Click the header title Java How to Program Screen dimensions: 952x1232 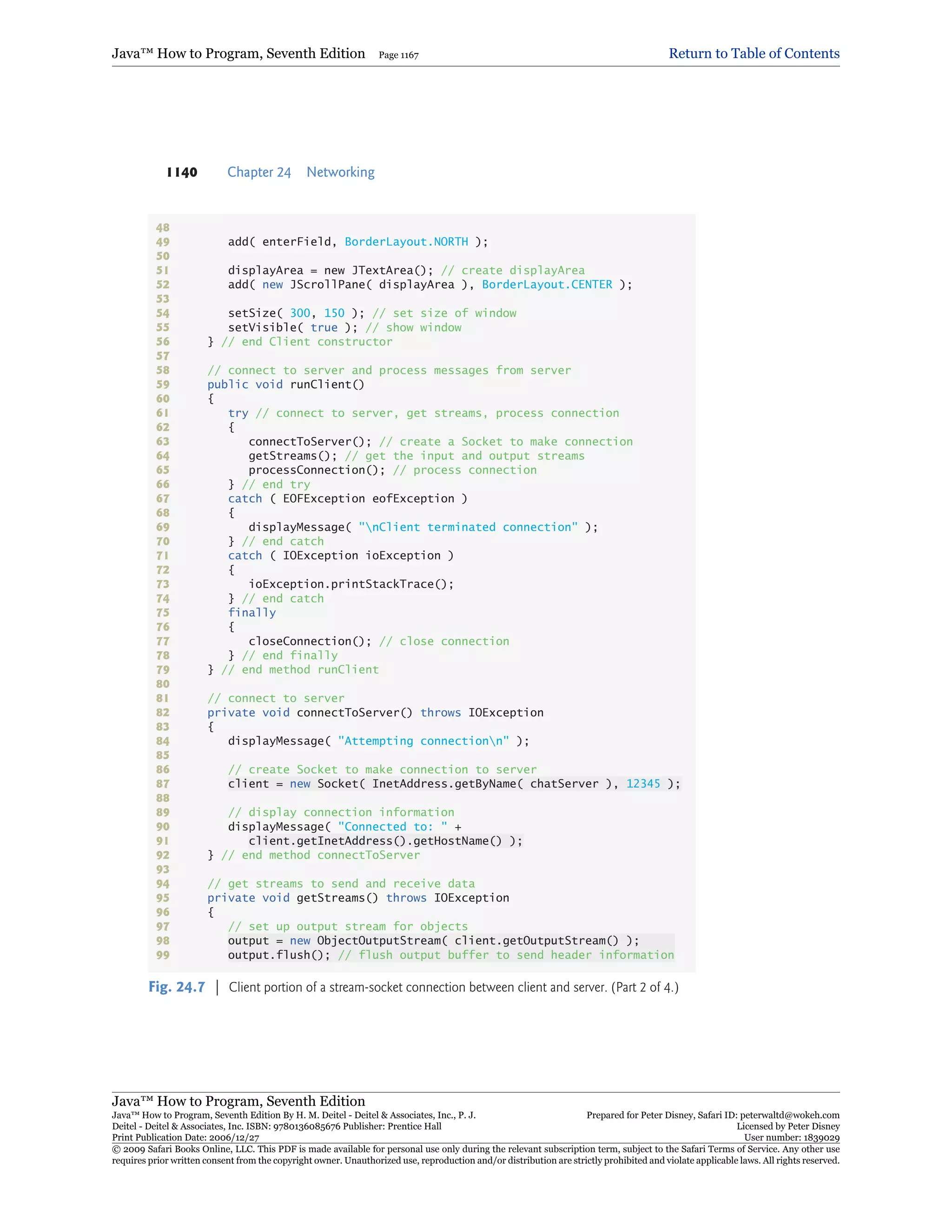coord(238,53)
